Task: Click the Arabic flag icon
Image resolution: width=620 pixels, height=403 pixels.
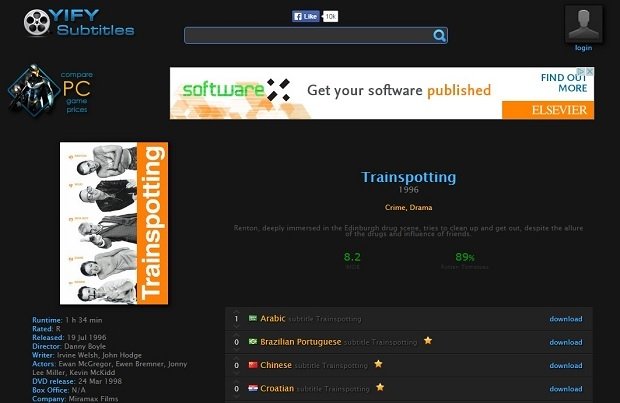Action: point(253,318)
